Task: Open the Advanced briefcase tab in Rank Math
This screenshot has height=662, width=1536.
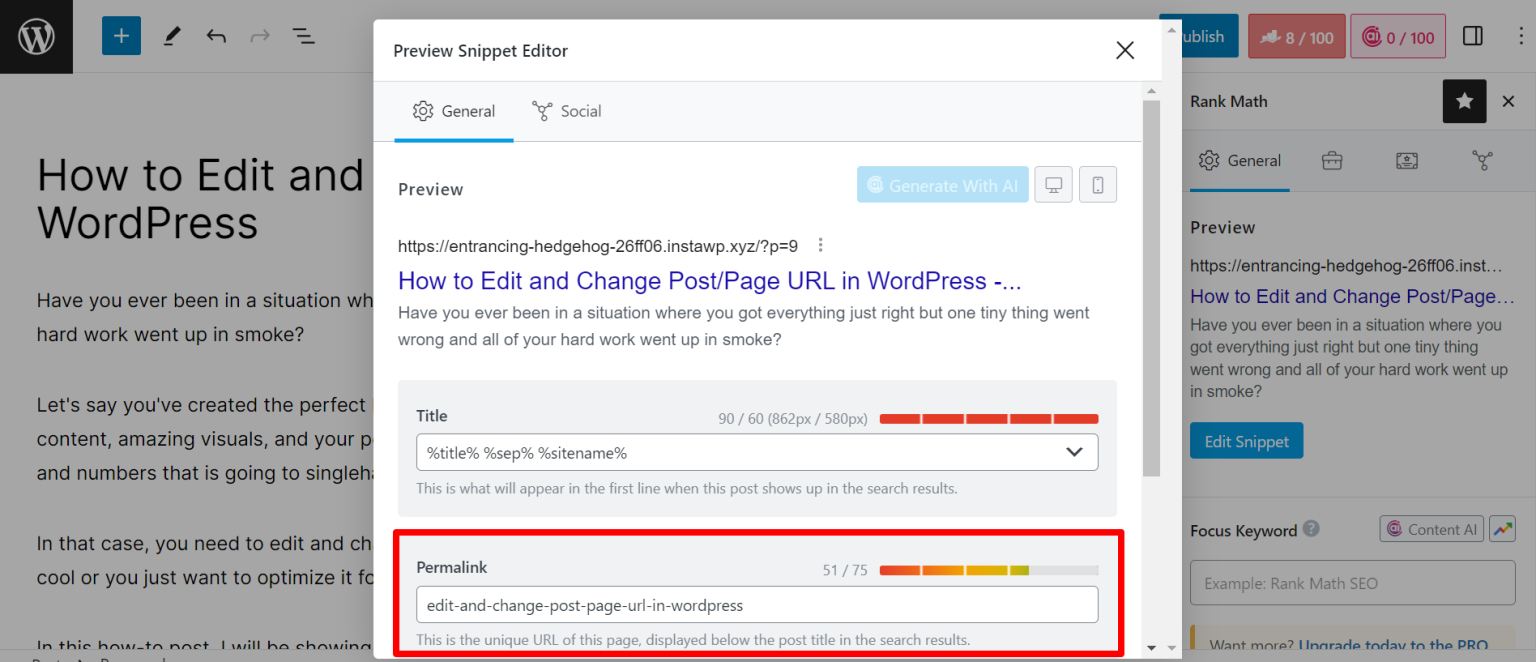Action: tap(1332, 160)
